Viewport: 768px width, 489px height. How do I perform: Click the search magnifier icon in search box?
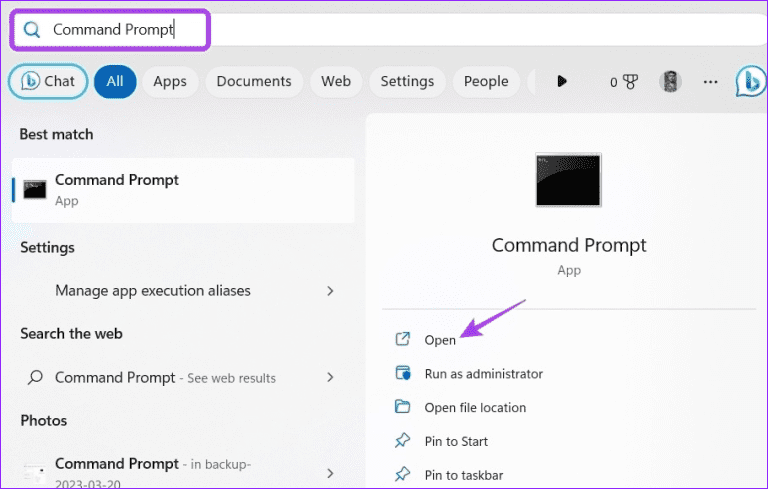pos(32,30)
